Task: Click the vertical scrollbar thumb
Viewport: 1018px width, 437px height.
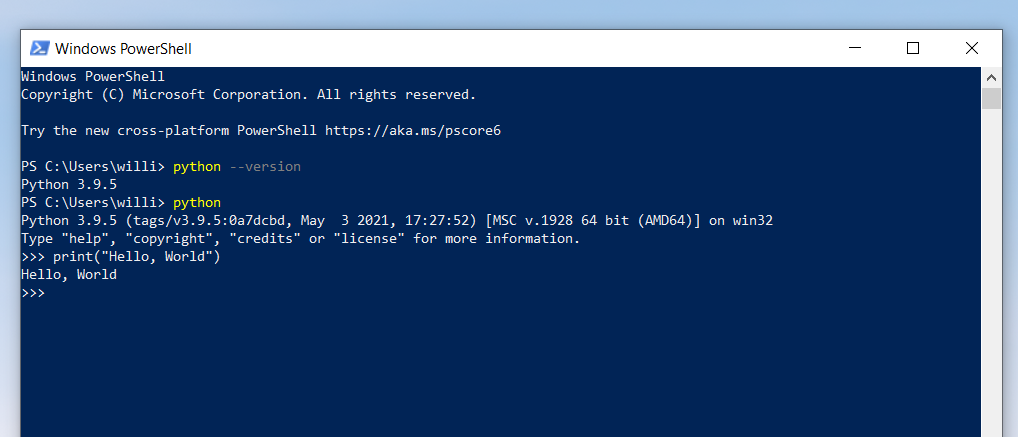Action: 991,99
